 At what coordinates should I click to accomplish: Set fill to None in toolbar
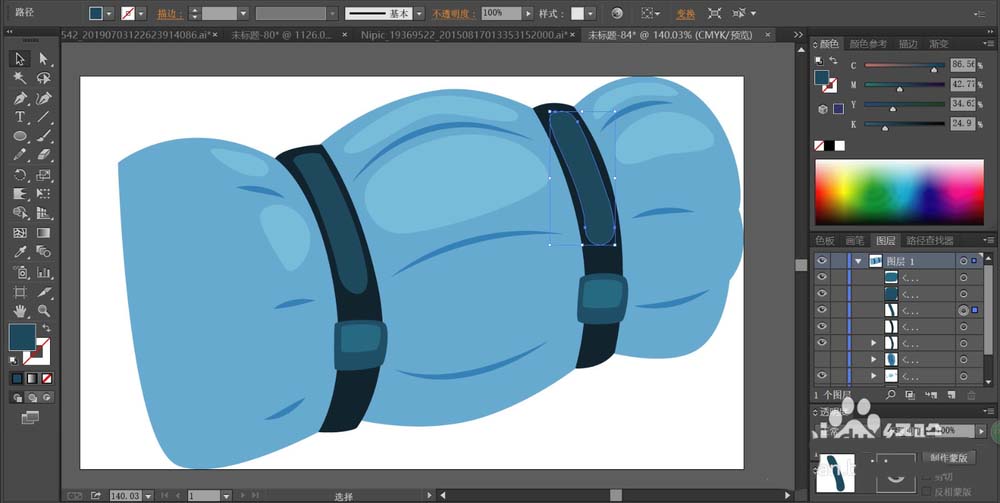coord(47,379)
